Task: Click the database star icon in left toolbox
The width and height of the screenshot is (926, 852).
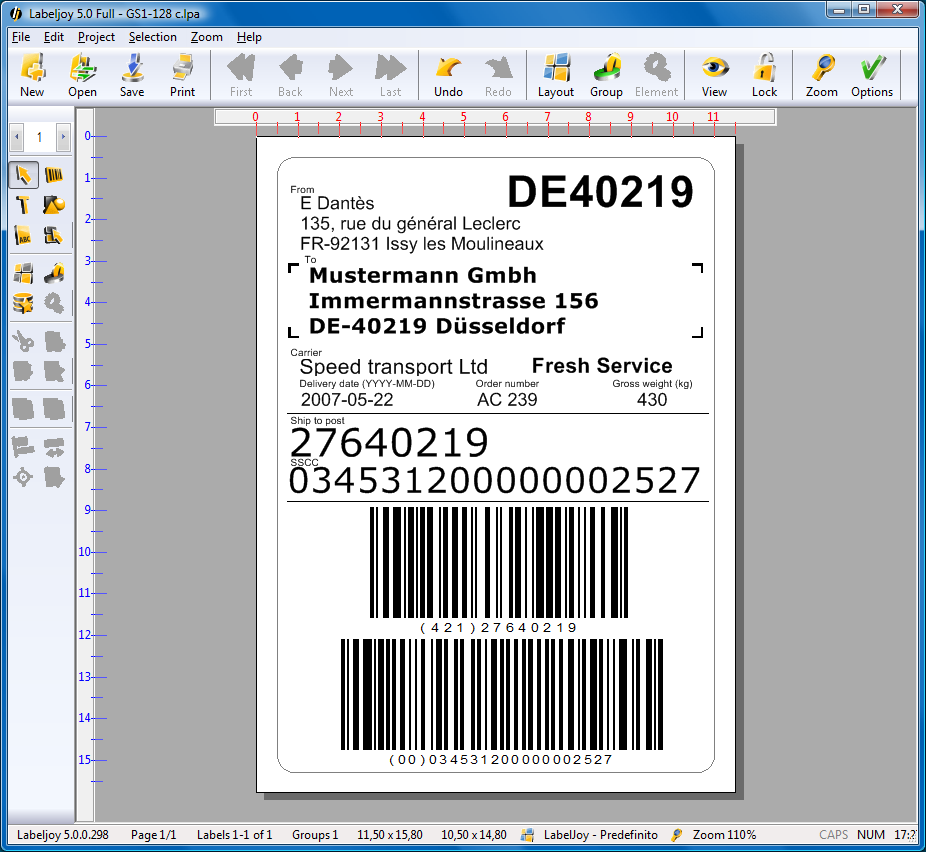Action: coord(24,303)
